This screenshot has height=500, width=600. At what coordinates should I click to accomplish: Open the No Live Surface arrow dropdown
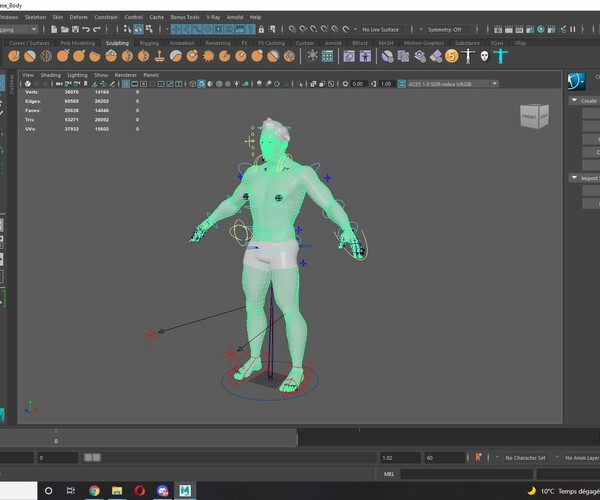click(x=355, y=29)
